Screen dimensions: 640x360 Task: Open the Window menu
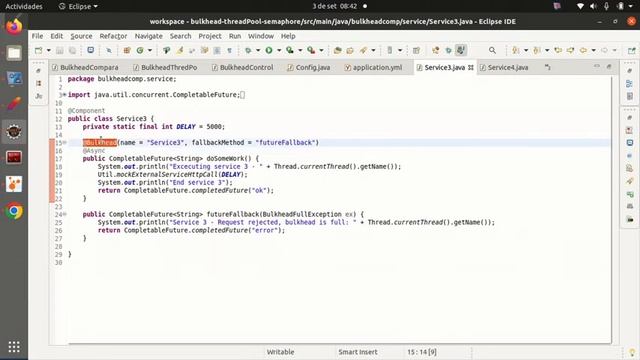click(x=261, y=36)
